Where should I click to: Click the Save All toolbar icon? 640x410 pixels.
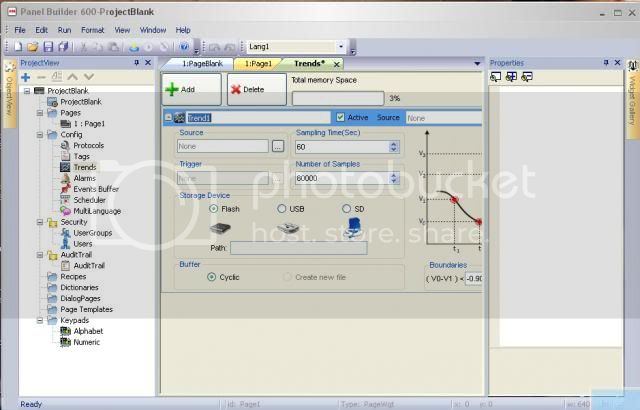(x=63, y=47)
